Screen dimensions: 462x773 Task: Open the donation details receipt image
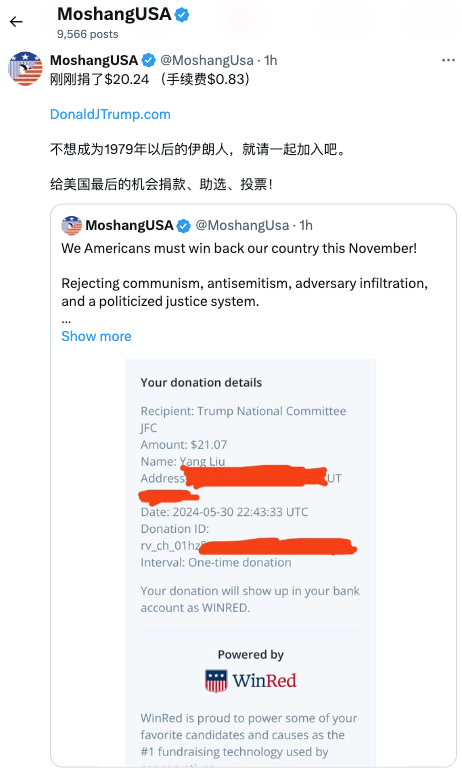coord(250,562)
